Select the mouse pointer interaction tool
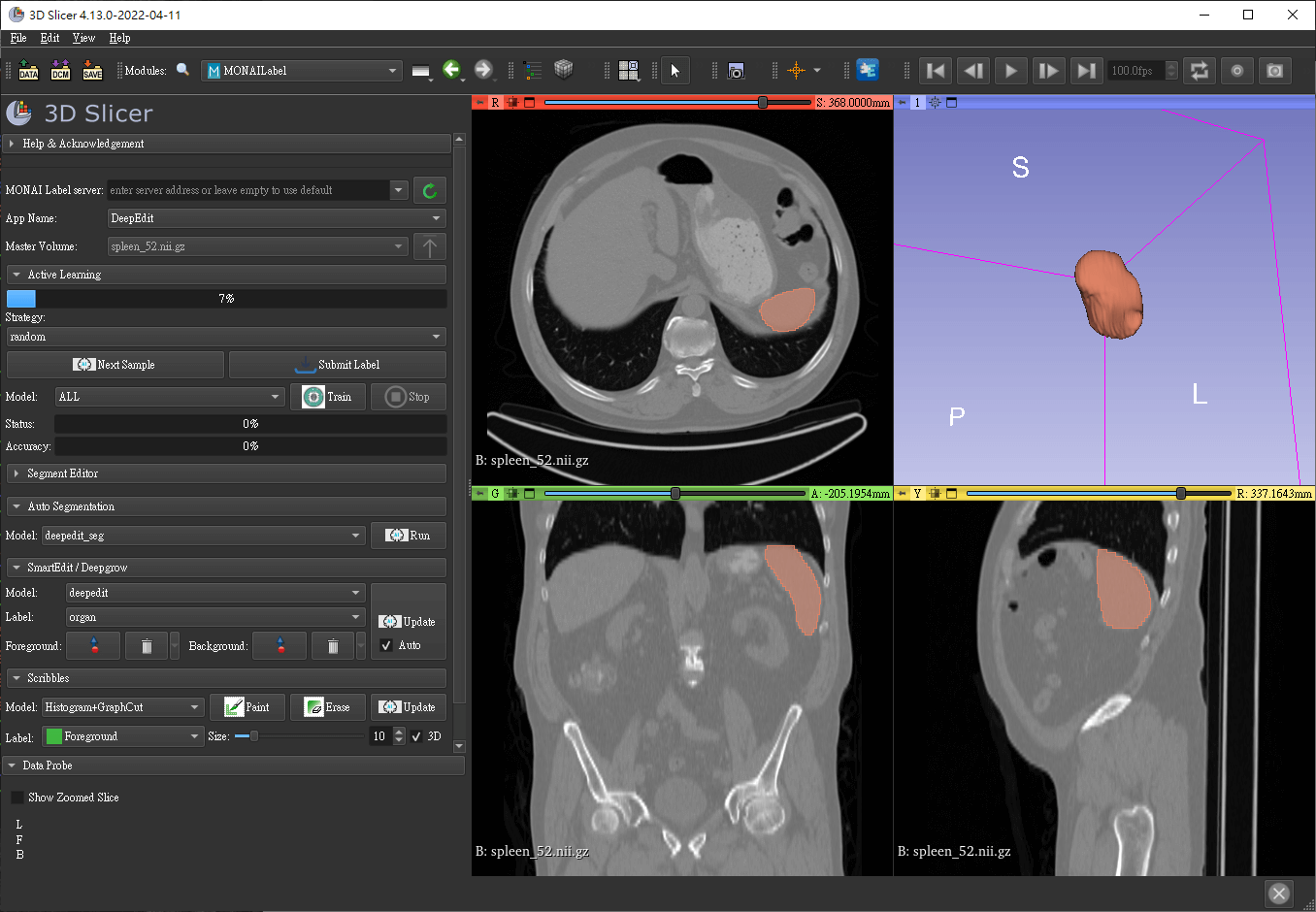 675,70
